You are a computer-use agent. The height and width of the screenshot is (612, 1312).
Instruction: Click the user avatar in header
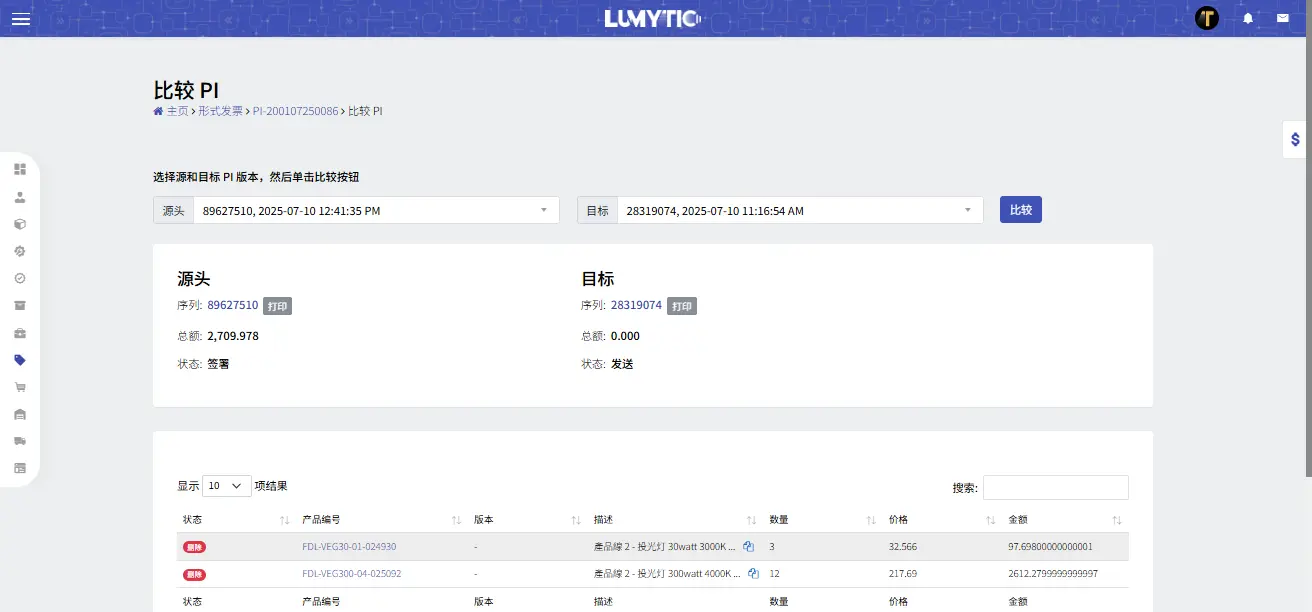pyautogui.click(x=1207, y=18)
